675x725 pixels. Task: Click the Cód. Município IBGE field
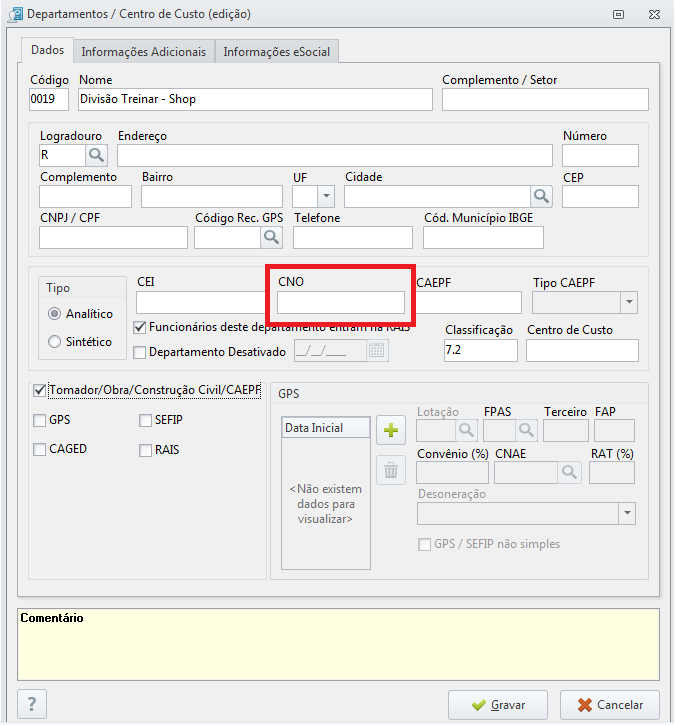click(x=483, y=238)
